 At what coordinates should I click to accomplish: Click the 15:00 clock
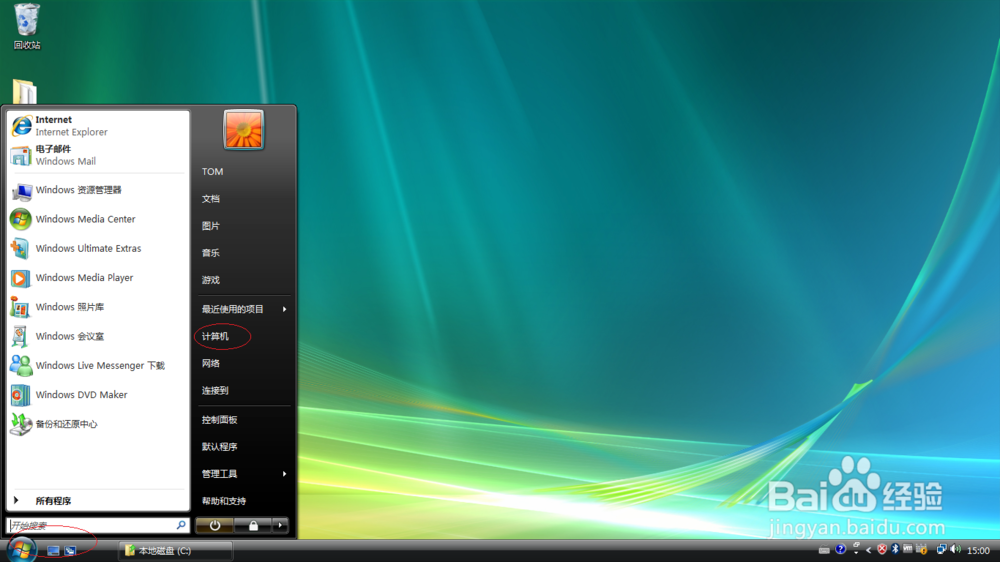coord(978,550)
